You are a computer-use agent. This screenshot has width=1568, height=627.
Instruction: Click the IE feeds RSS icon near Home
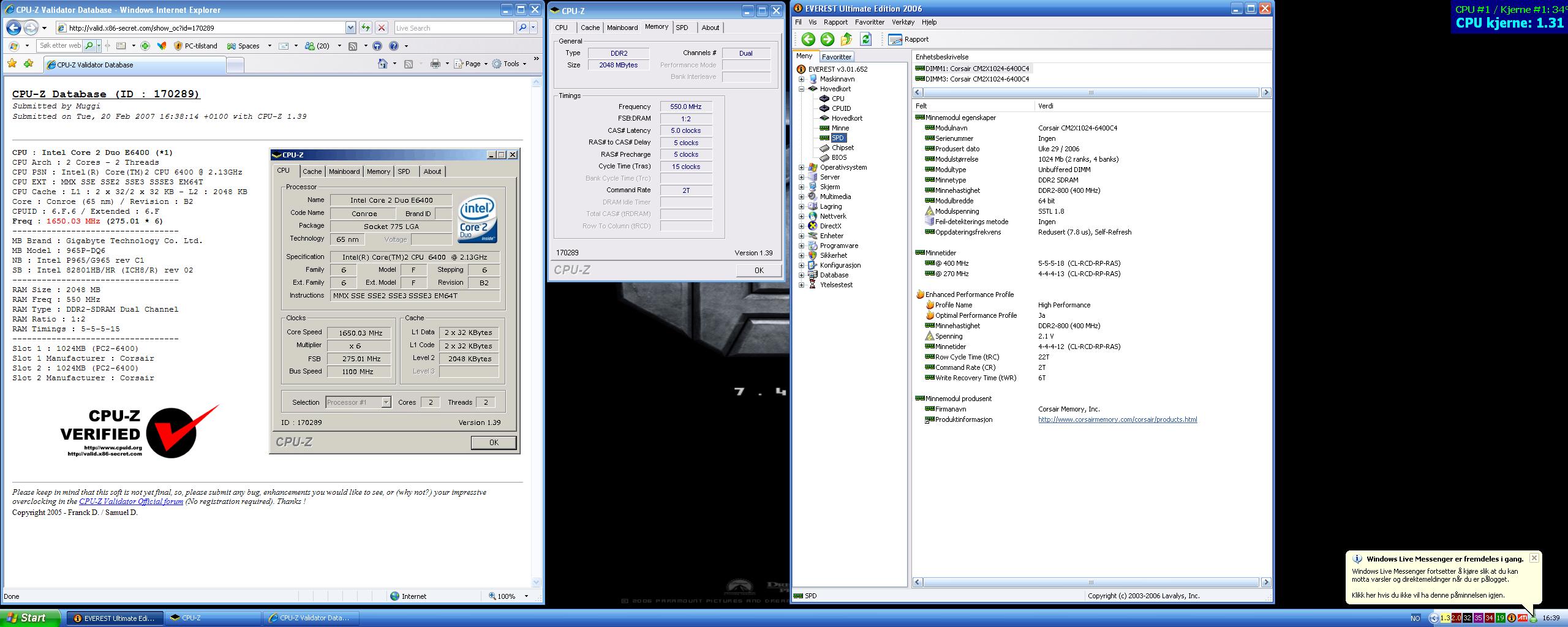tap(409, 64)
